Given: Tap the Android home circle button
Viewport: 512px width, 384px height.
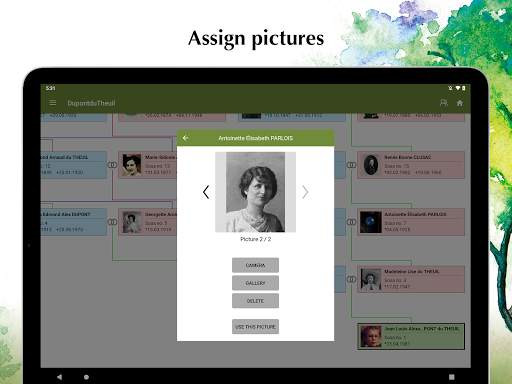Looking at the screenshot, I should click(86, 377).
